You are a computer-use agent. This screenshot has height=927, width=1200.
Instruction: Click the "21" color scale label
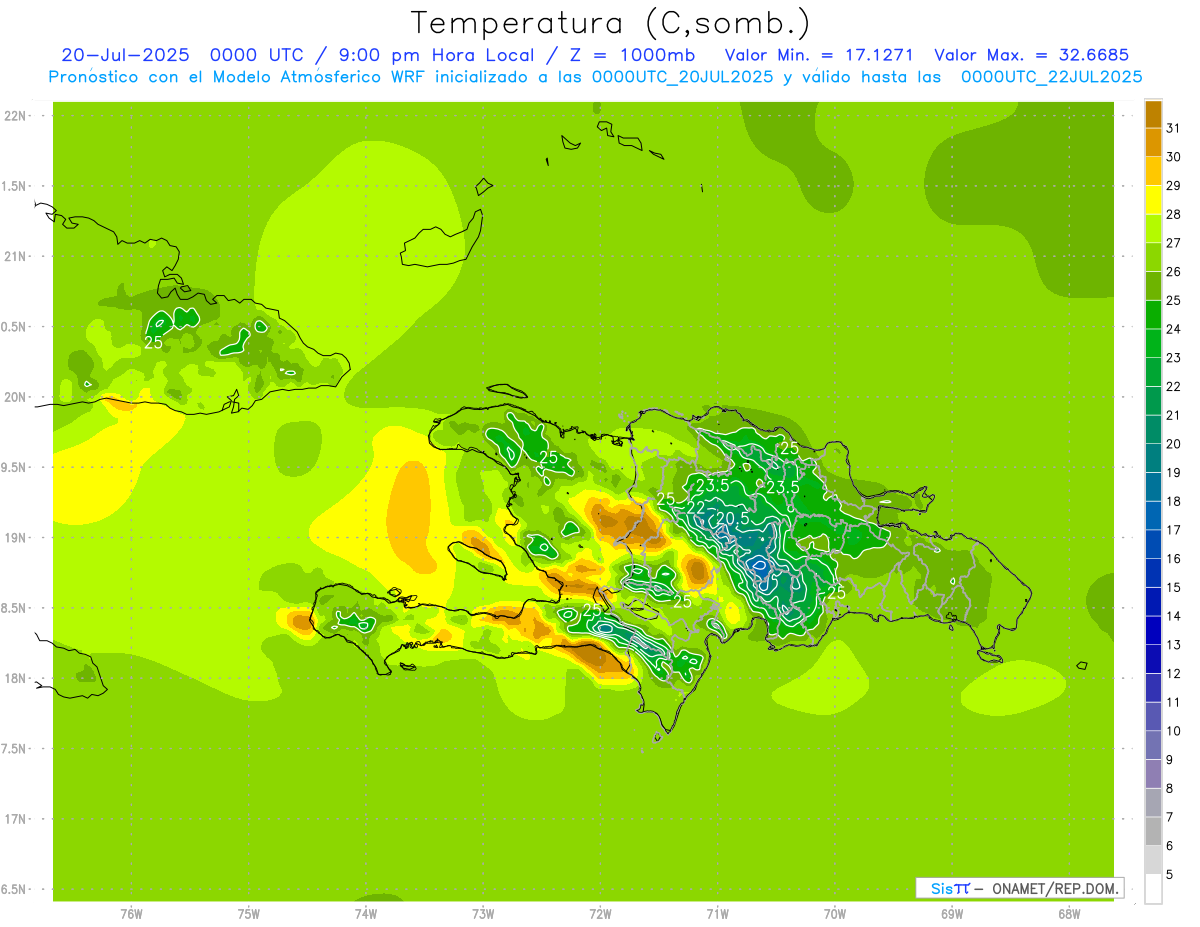[x=1174, y=415]
